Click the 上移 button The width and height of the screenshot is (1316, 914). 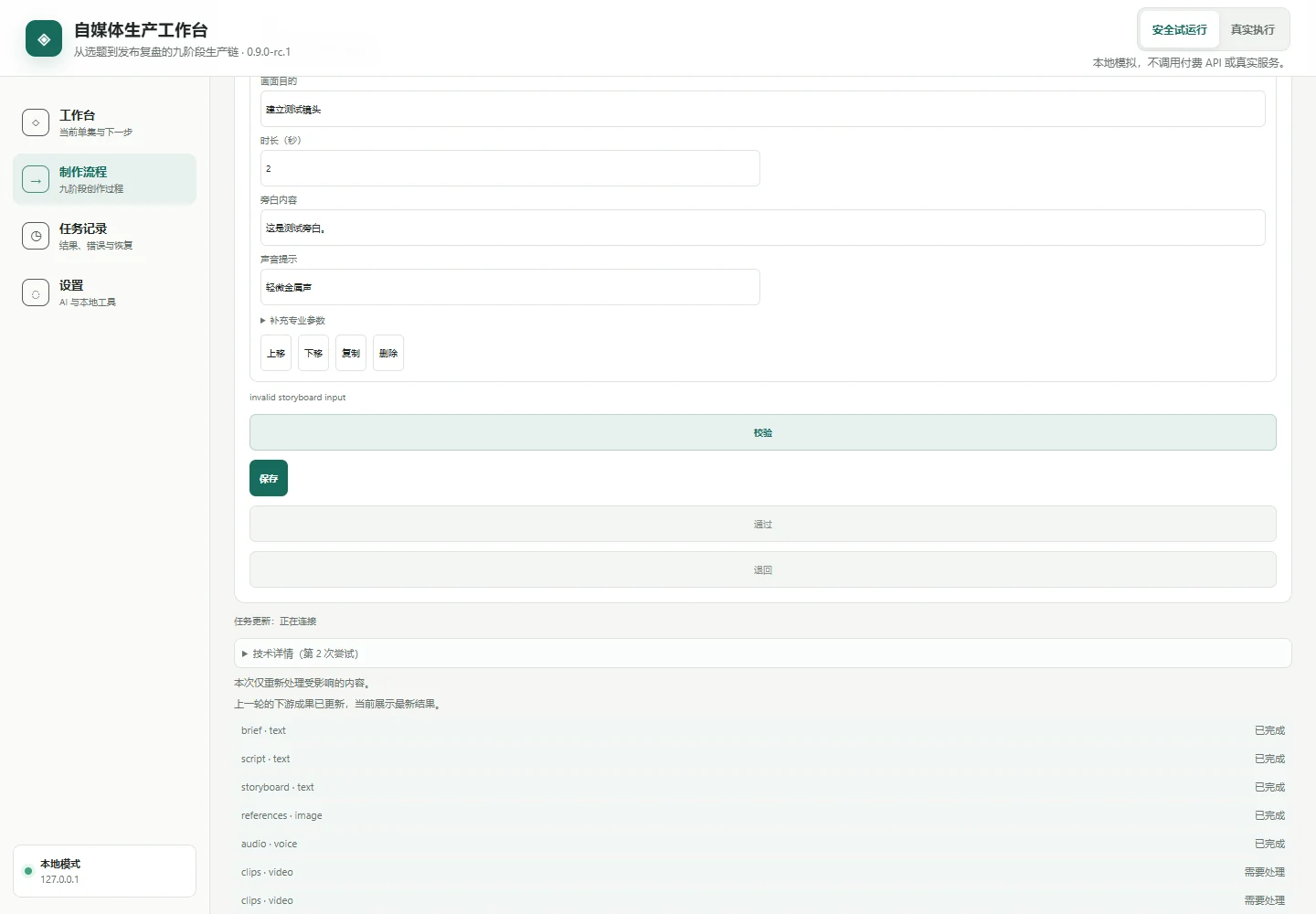pyautogui.click(x=276, y=353)
